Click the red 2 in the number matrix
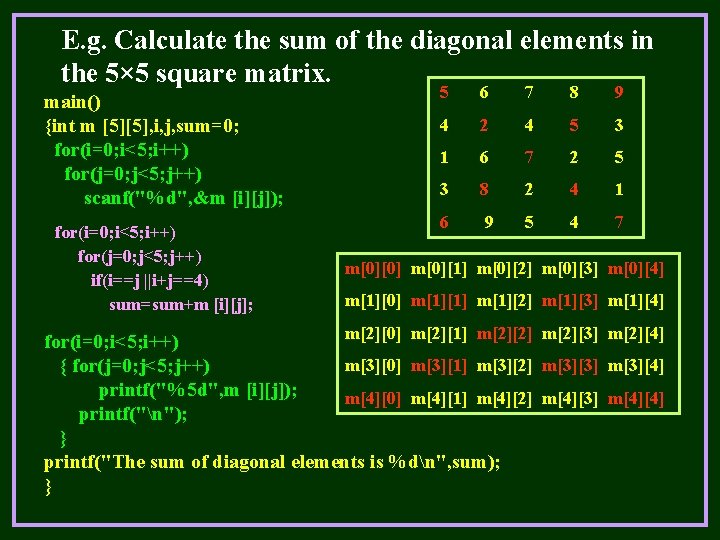Viewport: 720px width, 540px height. pos(484,125)
